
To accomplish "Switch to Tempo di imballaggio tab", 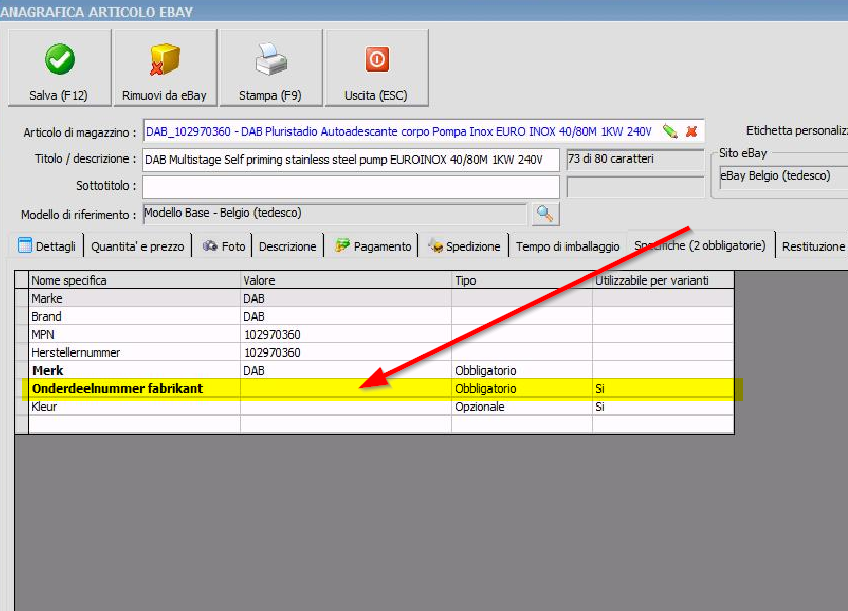I will pyautogui.click(x=567, y=246).
